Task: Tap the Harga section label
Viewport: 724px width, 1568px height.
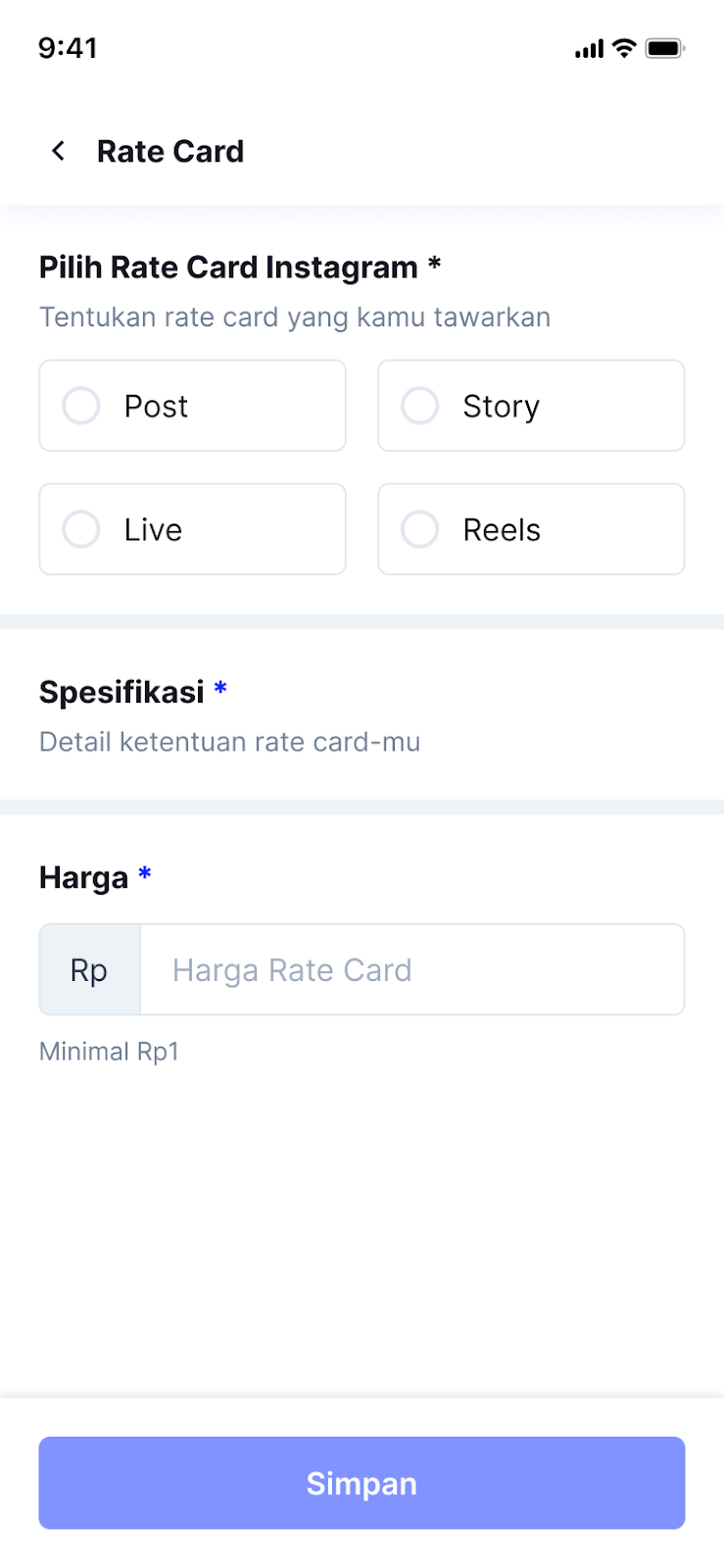Action: click(x=83, y=878)
